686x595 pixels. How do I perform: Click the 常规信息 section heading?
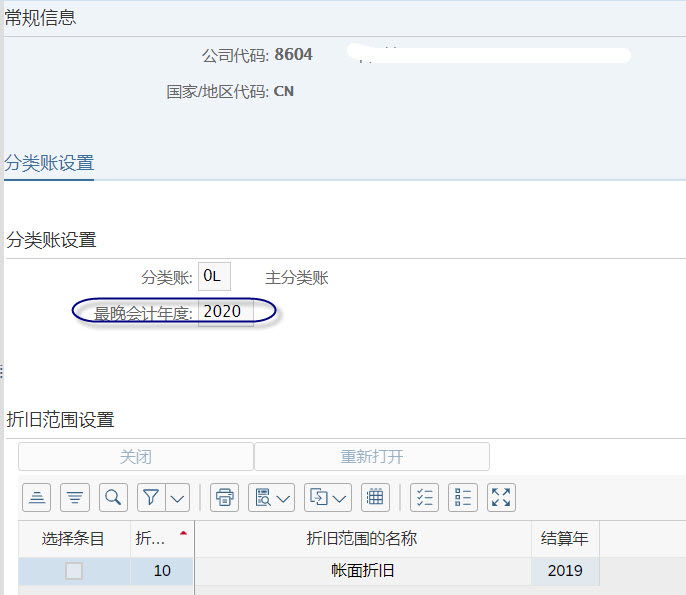click(40, 18)
